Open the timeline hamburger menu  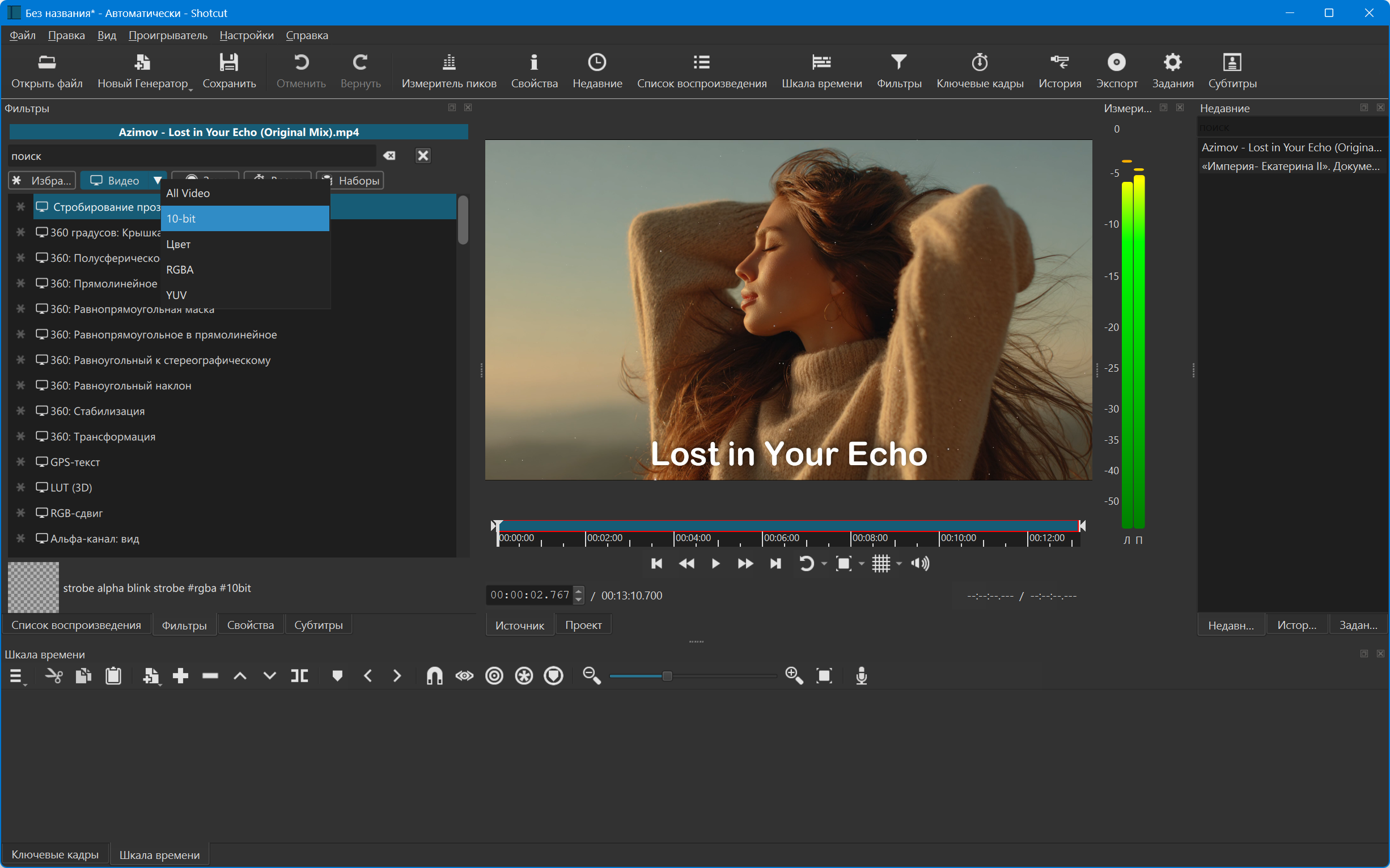tap(16, 676)
